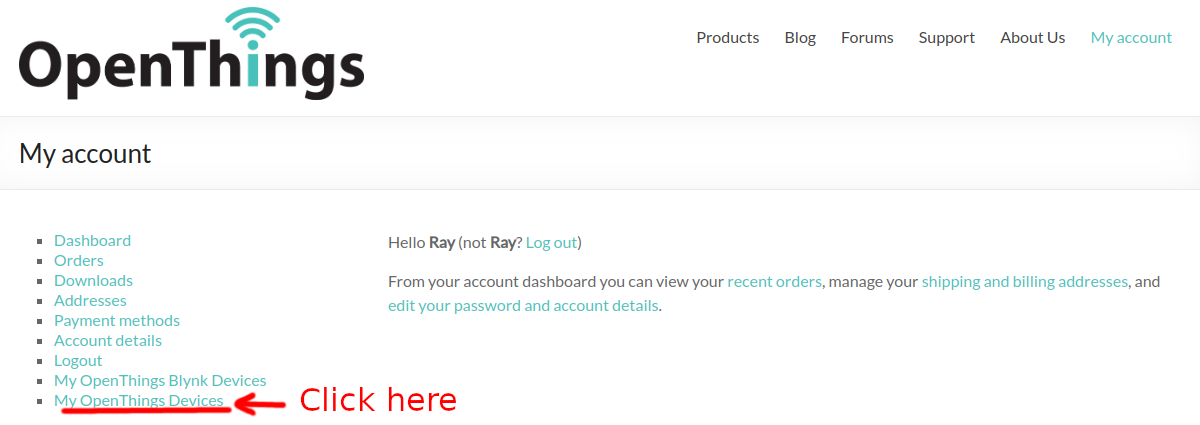Open Dashboard in the account sidebar
The width and height of the screenshot is (1200, 425).
tap(92, 241)
